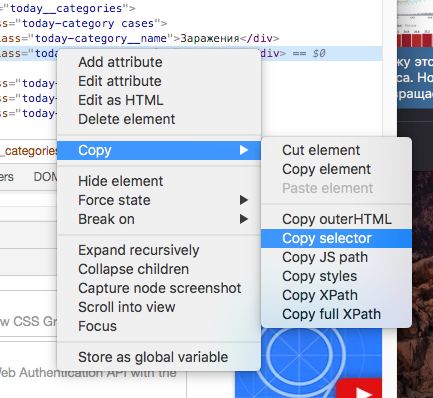Select Hide element menu item

tap(159, 181)
